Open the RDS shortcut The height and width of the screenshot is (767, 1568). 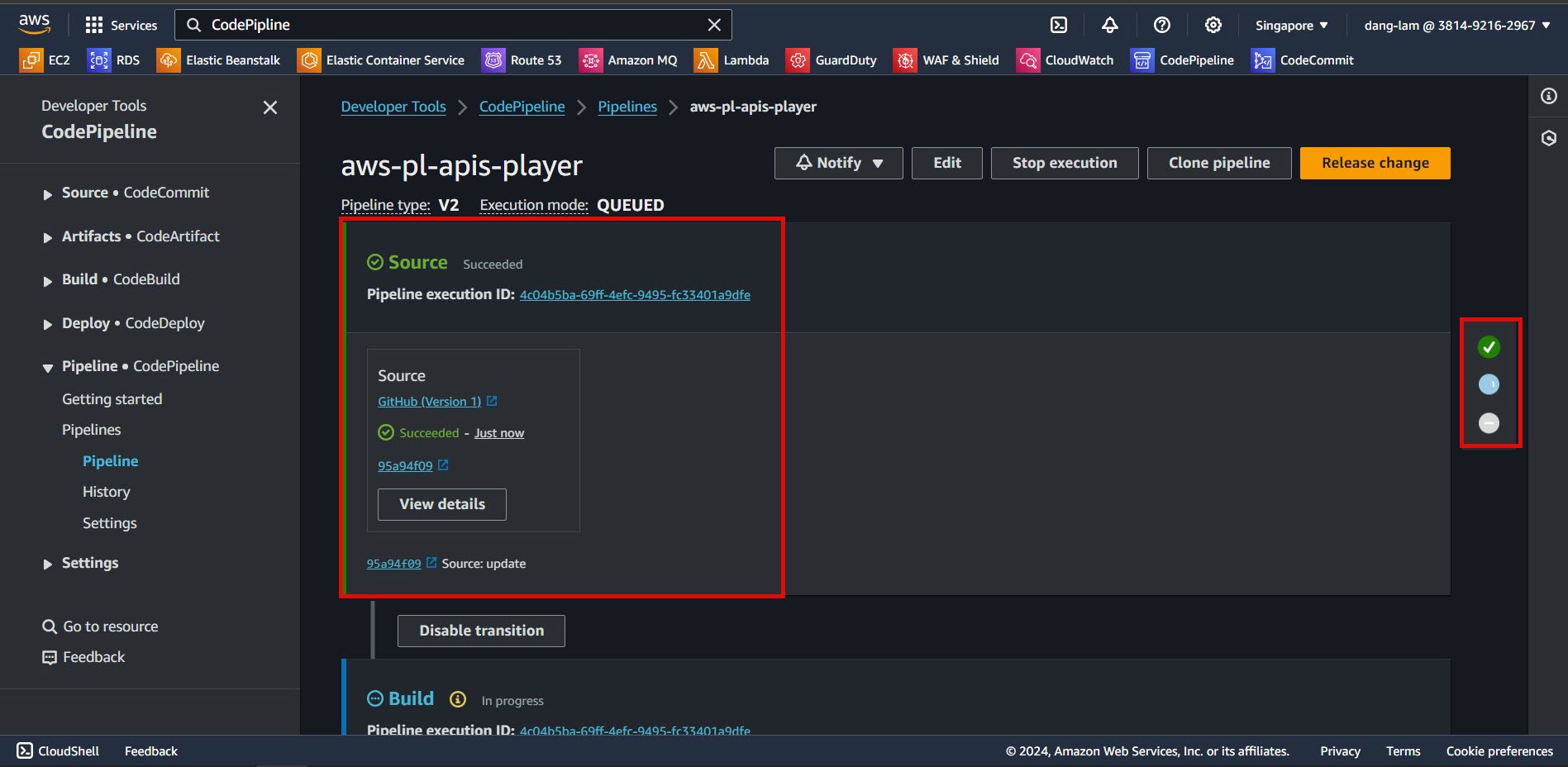pyautogui.click(x=114, y=60)
